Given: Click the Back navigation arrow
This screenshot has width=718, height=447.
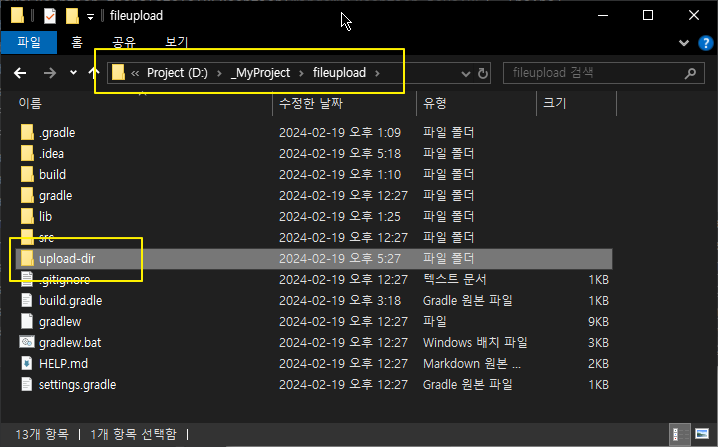Looking at the screenshot, I should point(20,73).
